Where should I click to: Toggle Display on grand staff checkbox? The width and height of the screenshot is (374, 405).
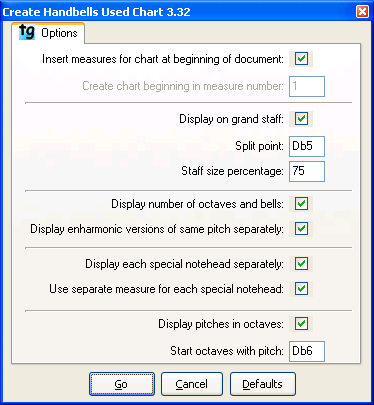(x=301, y=119)
